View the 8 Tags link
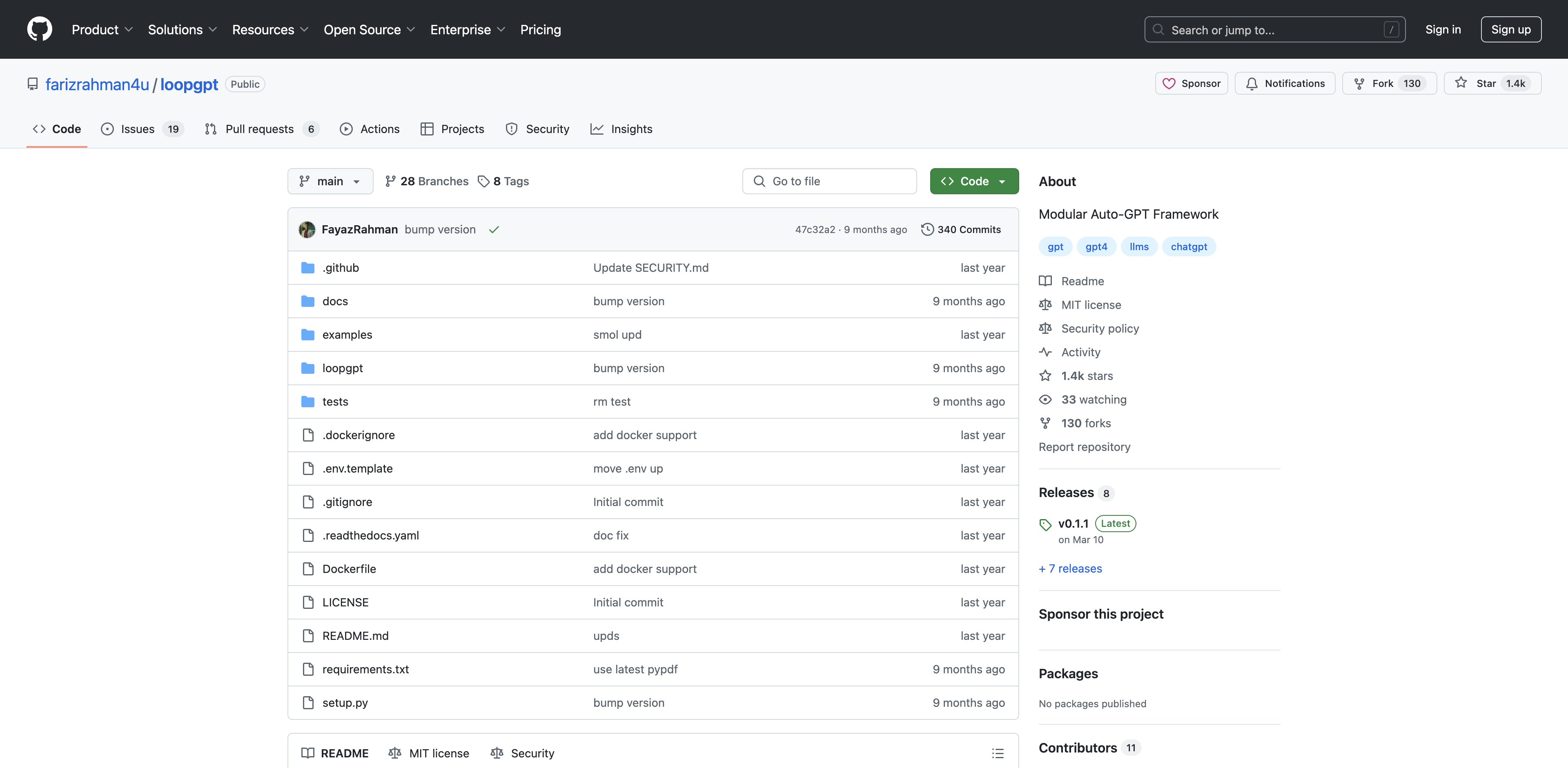This screenshot has height=768, width=1568. (x=503, y=181)
